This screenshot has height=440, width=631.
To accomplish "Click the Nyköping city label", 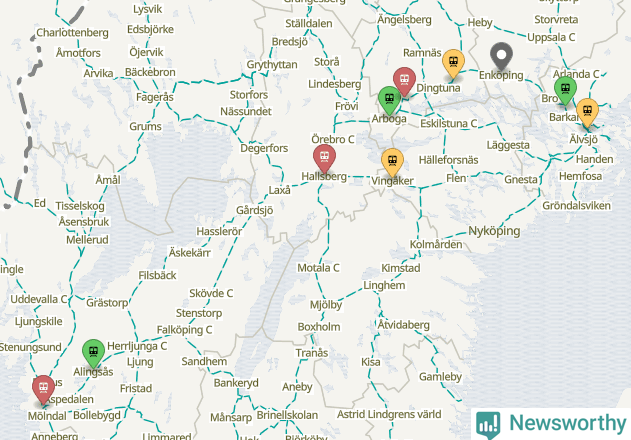I will [x=494, y=231].
